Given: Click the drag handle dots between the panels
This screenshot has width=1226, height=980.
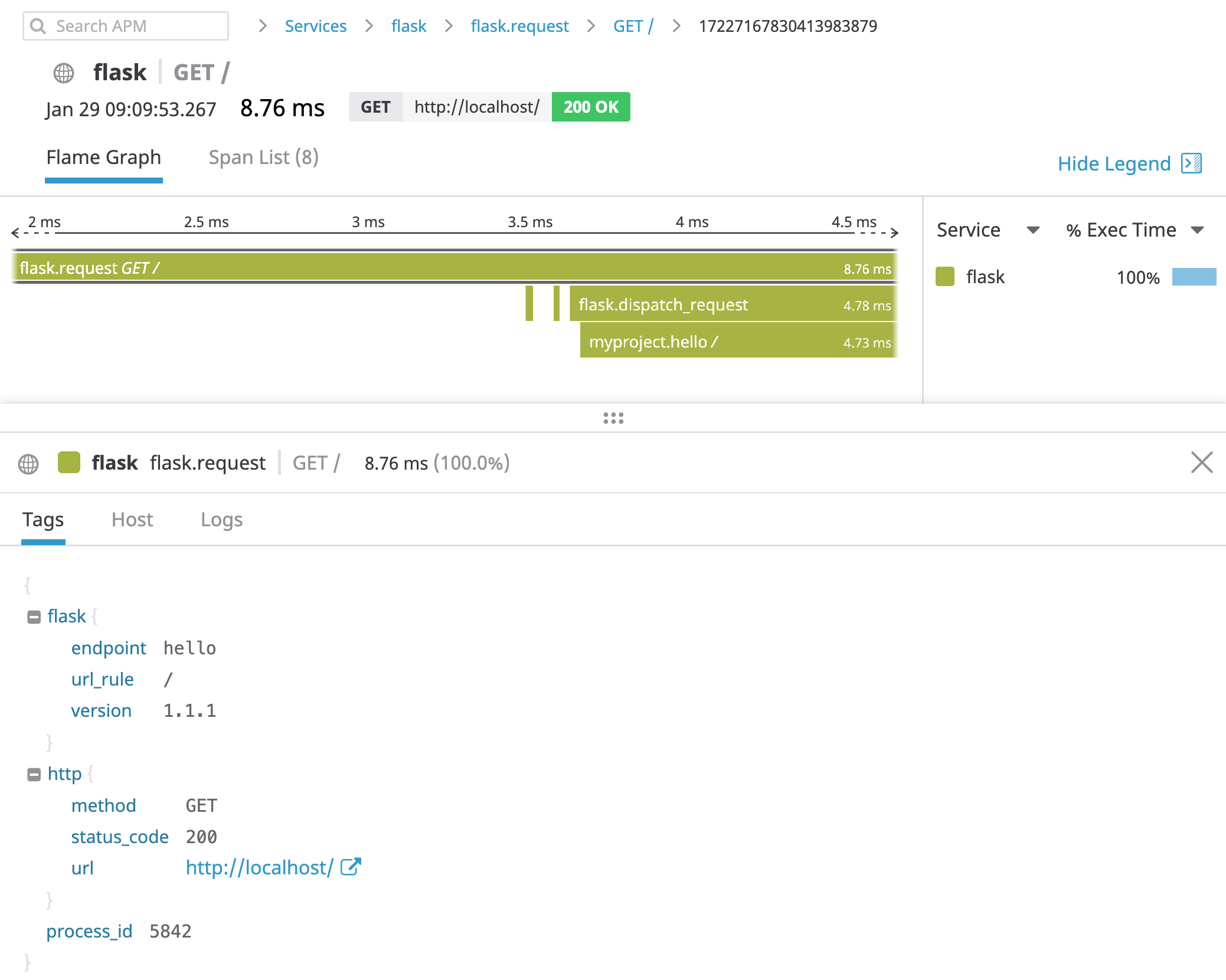Looking at the screenshot, I should click(x=614, y=419).
